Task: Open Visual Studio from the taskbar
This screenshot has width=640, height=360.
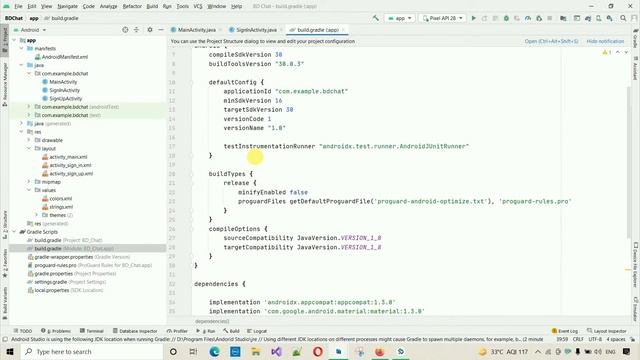Action: click(276, 351)
